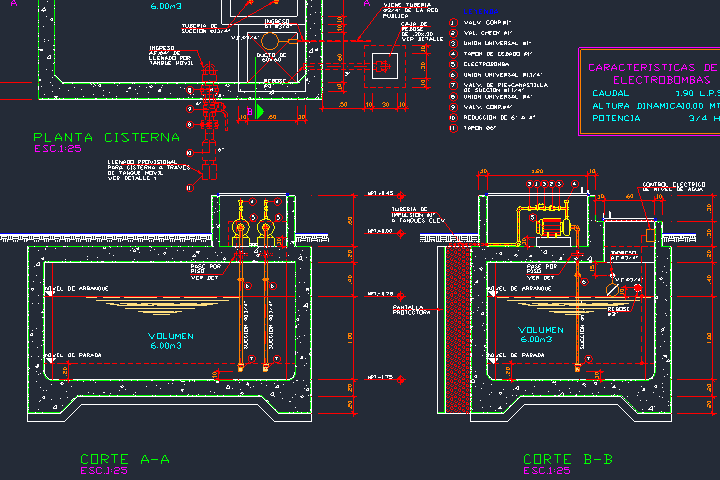Click the VIENE TUBERIA DE LA RED PUBLICA note

(411, 10)
